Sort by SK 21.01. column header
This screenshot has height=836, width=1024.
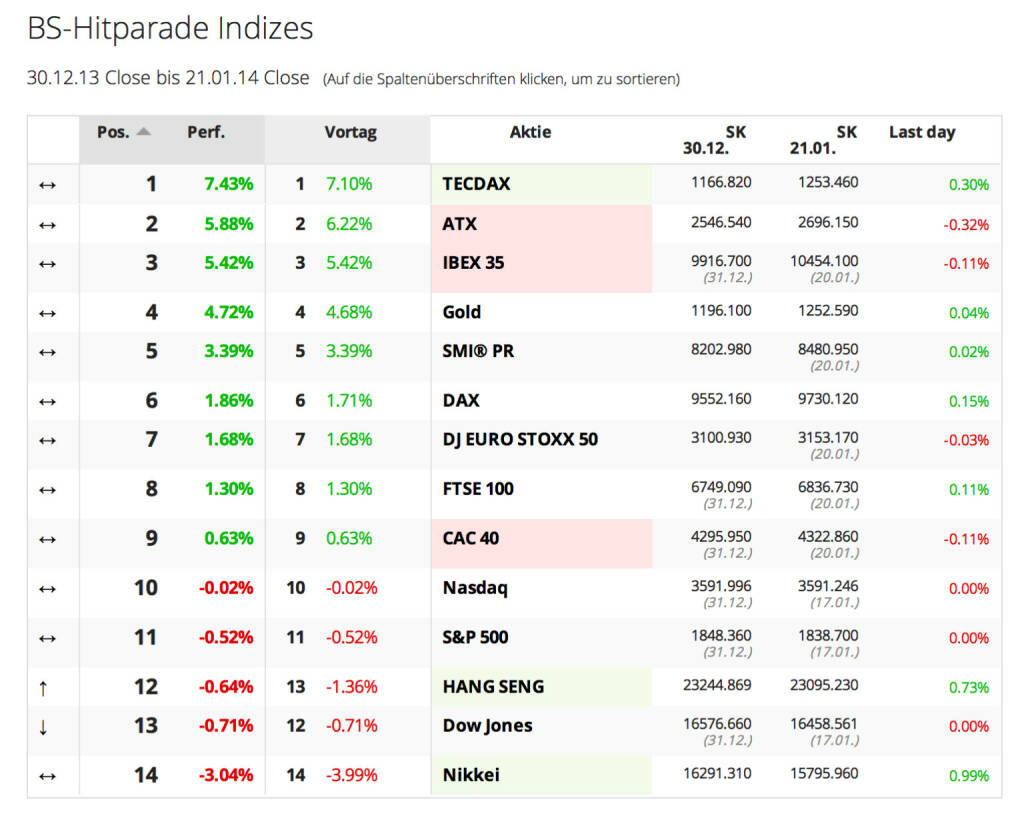click(x=824, y=140)
